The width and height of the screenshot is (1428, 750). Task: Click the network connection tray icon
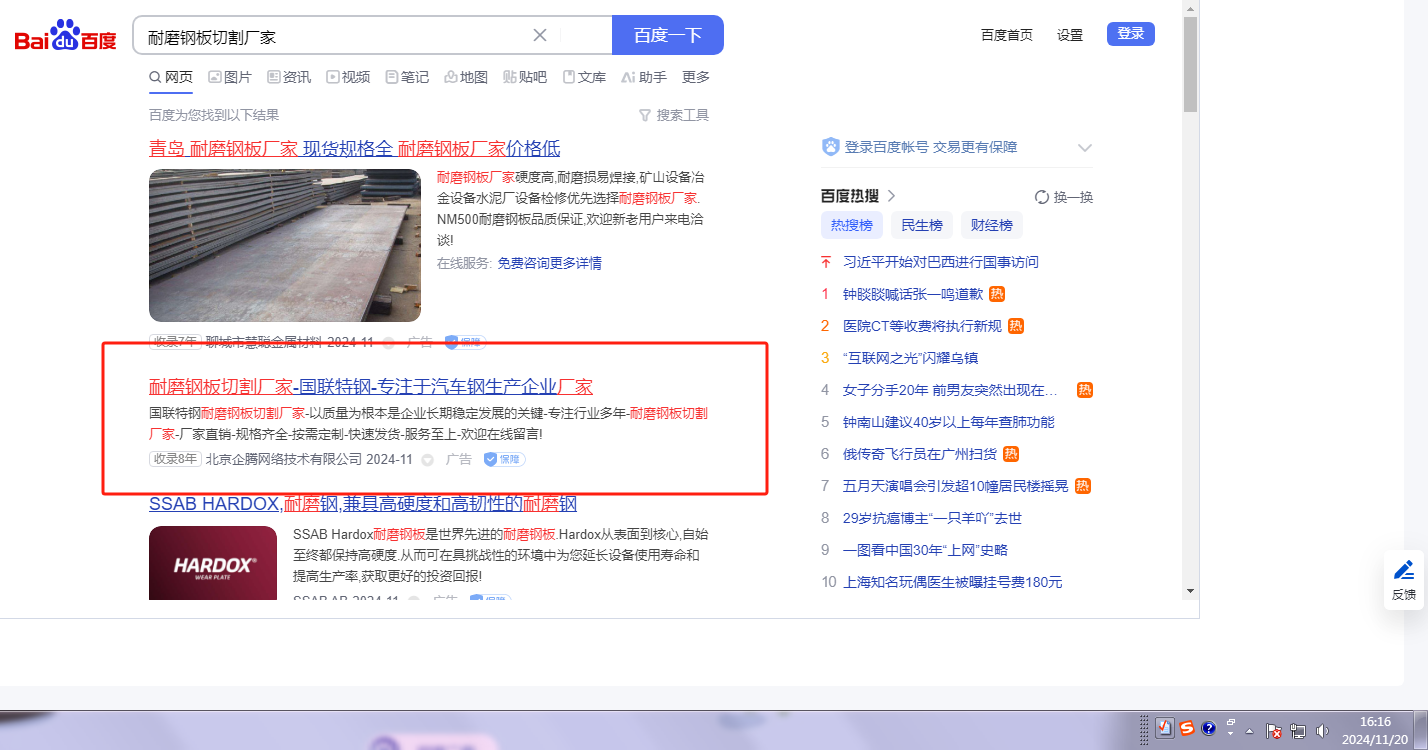click(1298, 730)
